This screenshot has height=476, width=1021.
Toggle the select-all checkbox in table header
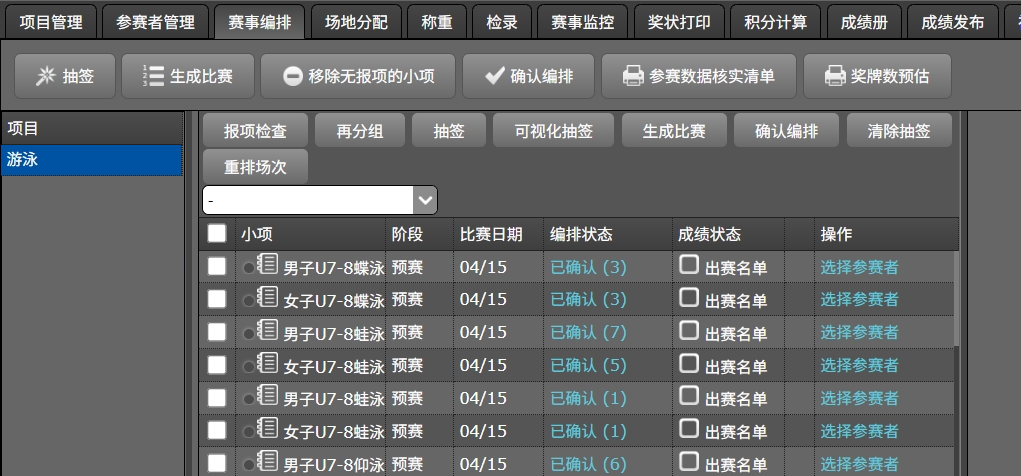point(217,234)
